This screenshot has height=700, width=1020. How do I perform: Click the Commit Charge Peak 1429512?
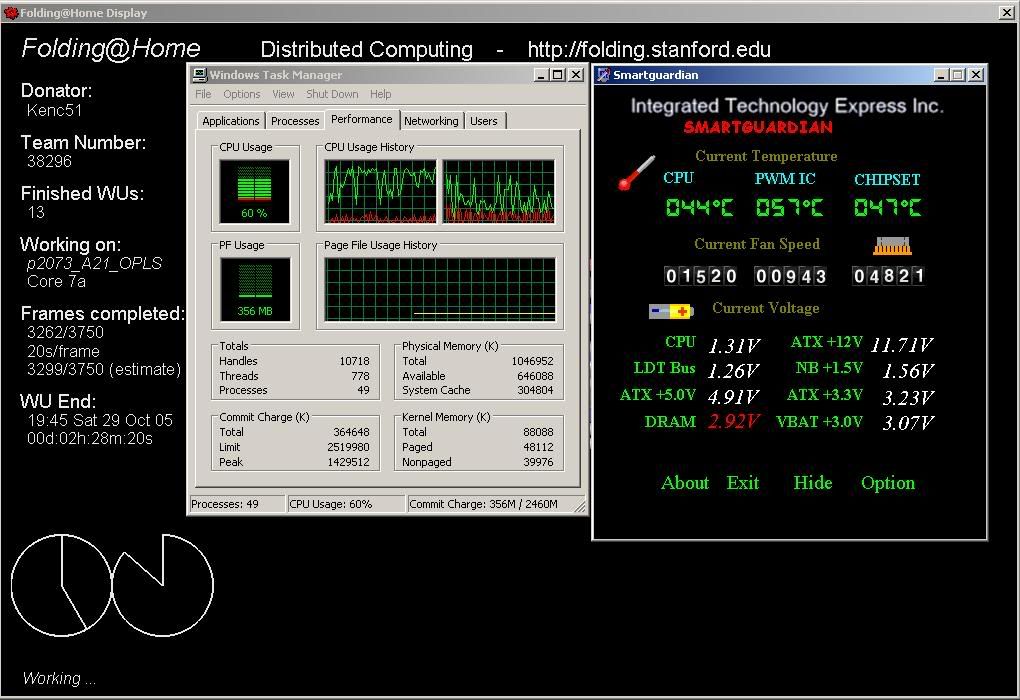coord(348,462)
